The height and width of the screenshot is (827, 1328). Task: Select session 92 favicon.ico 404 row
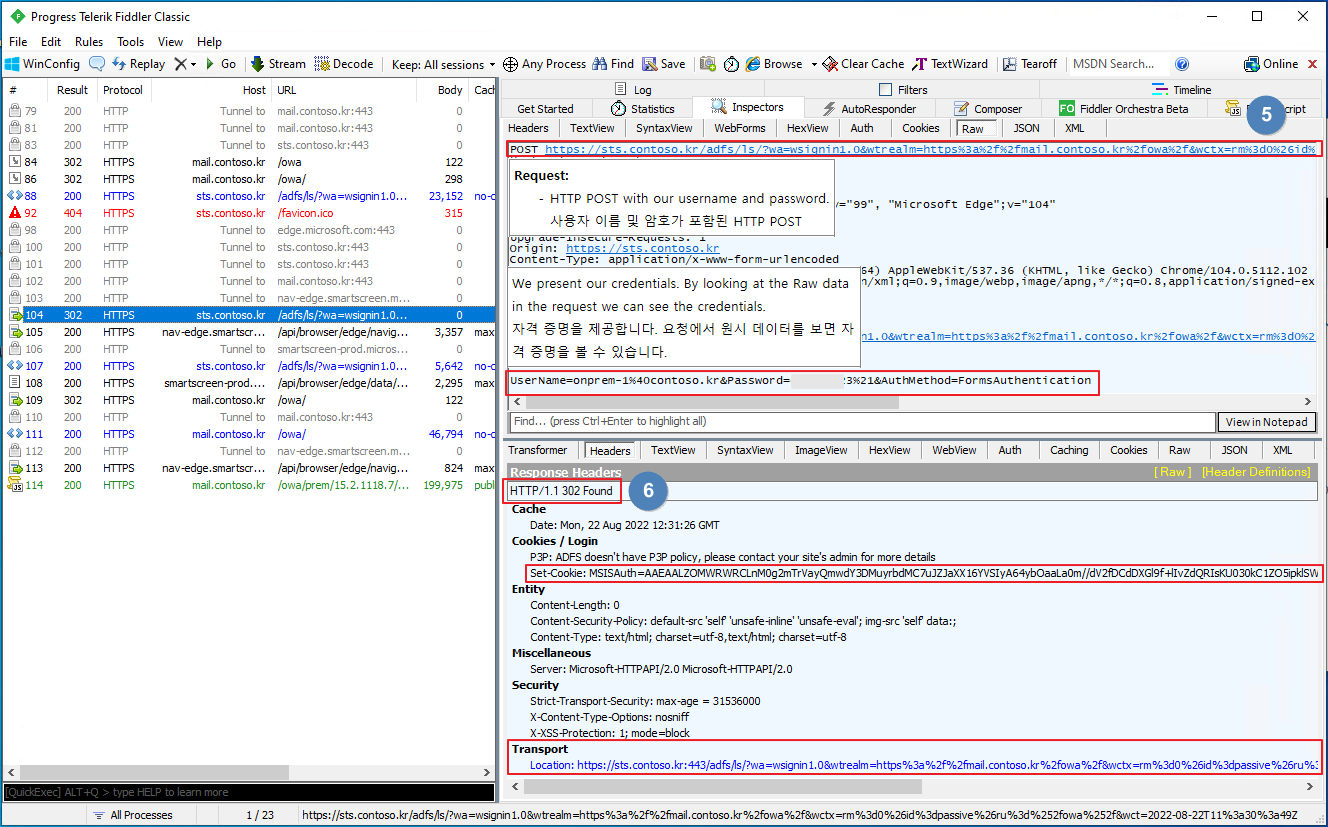click(x=249, y=213)
